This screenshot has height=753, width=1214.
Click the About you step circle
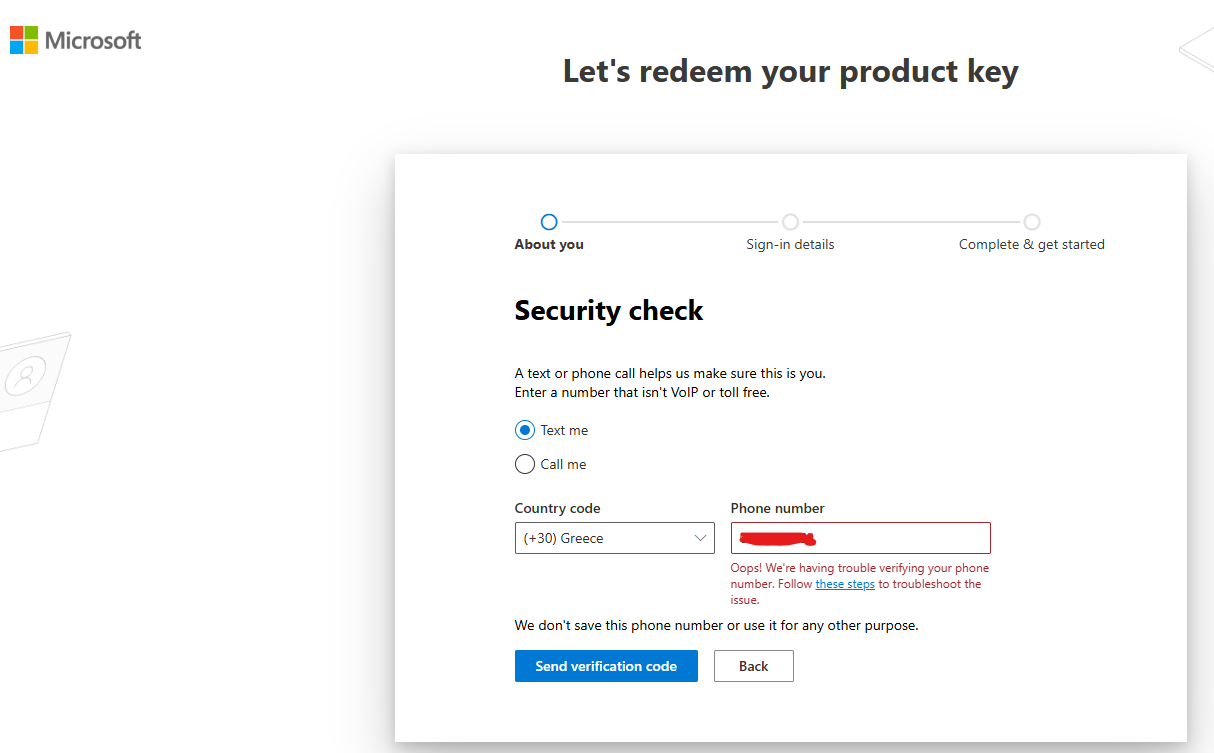pos(548,222)
